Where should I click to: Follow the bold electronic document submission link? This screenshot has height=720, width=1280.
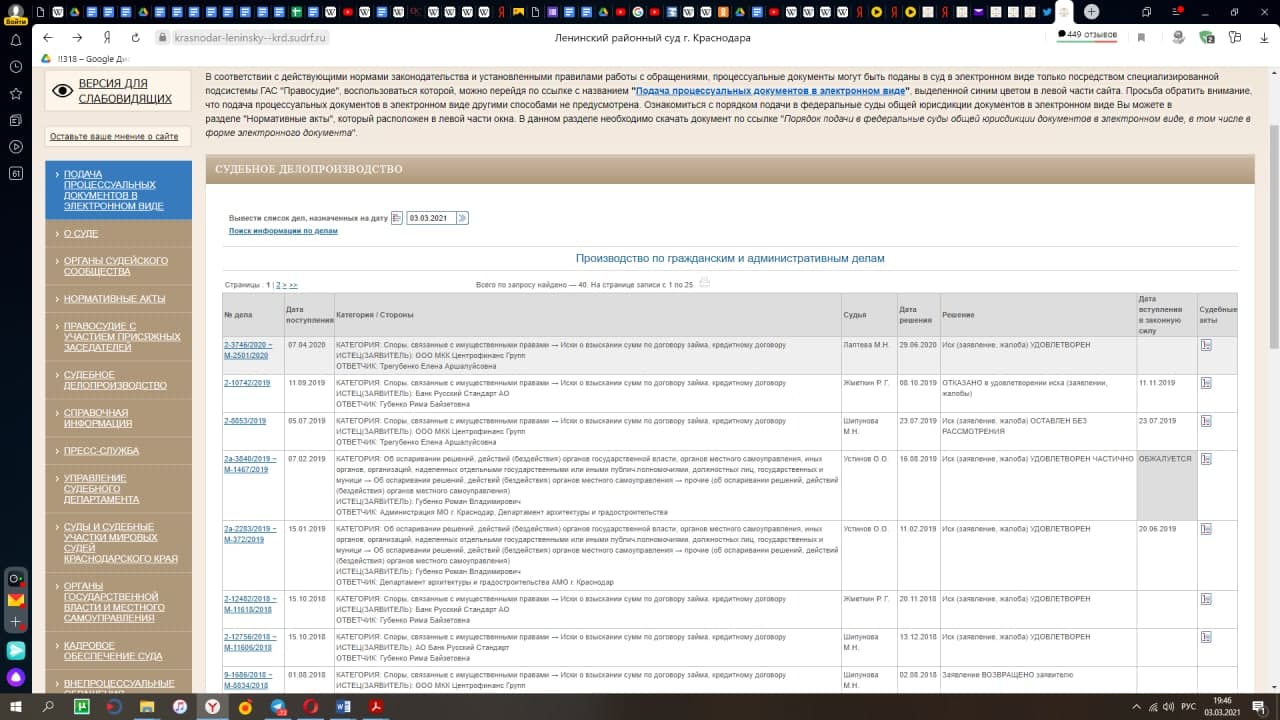(770, 90)
